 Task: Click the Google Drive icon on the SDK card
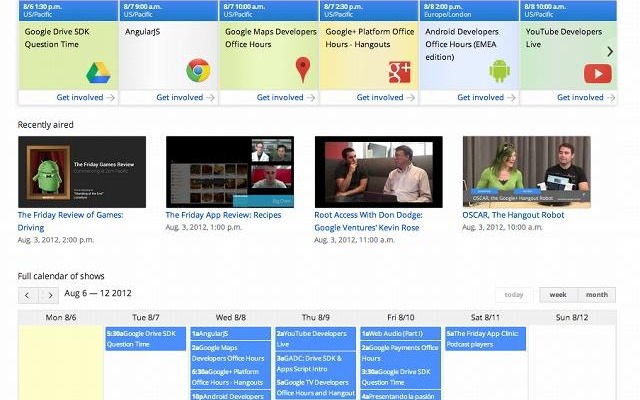point(98,73)
